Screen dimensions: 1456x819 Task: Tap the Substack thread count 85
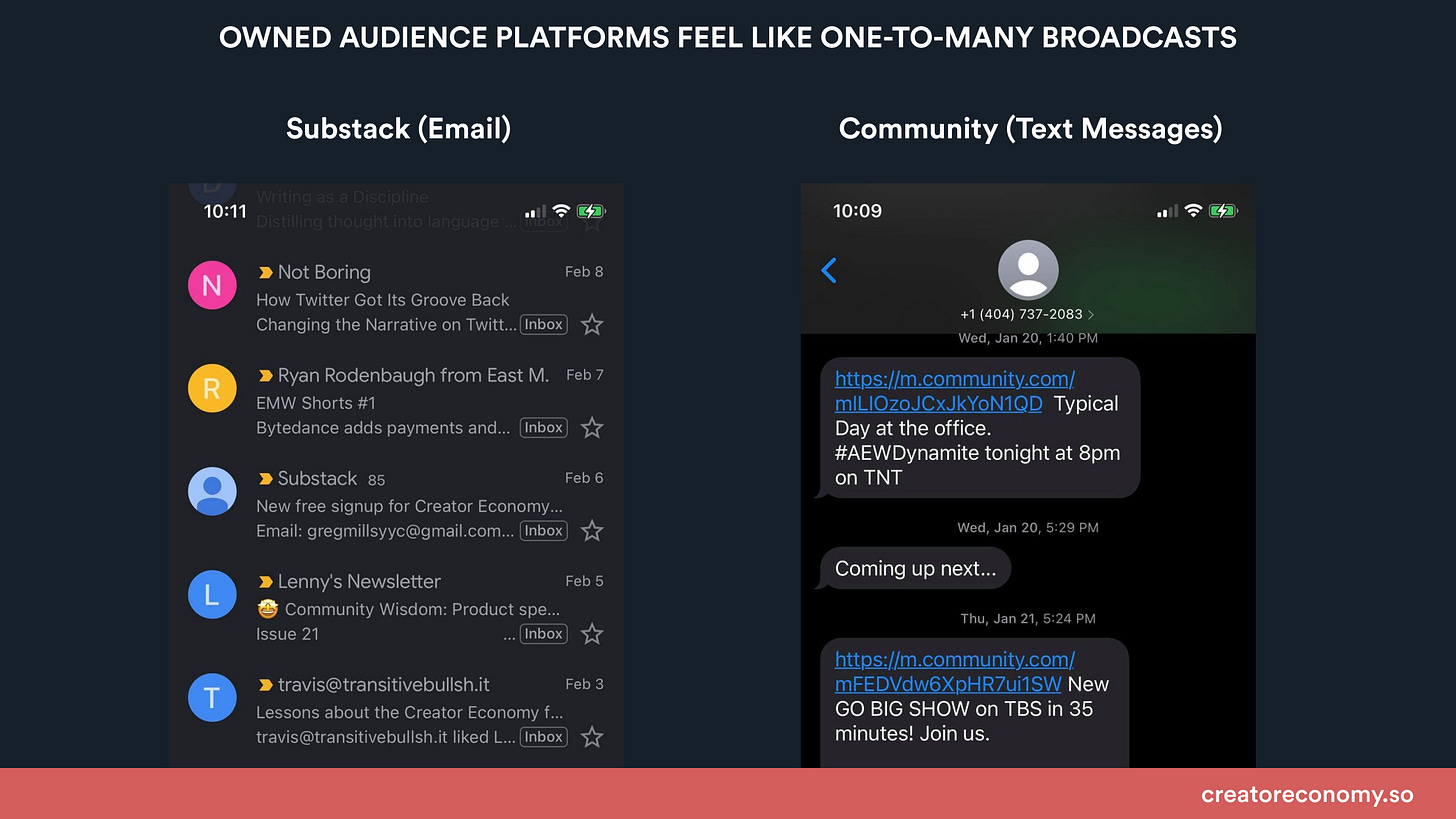click(376, 480)
